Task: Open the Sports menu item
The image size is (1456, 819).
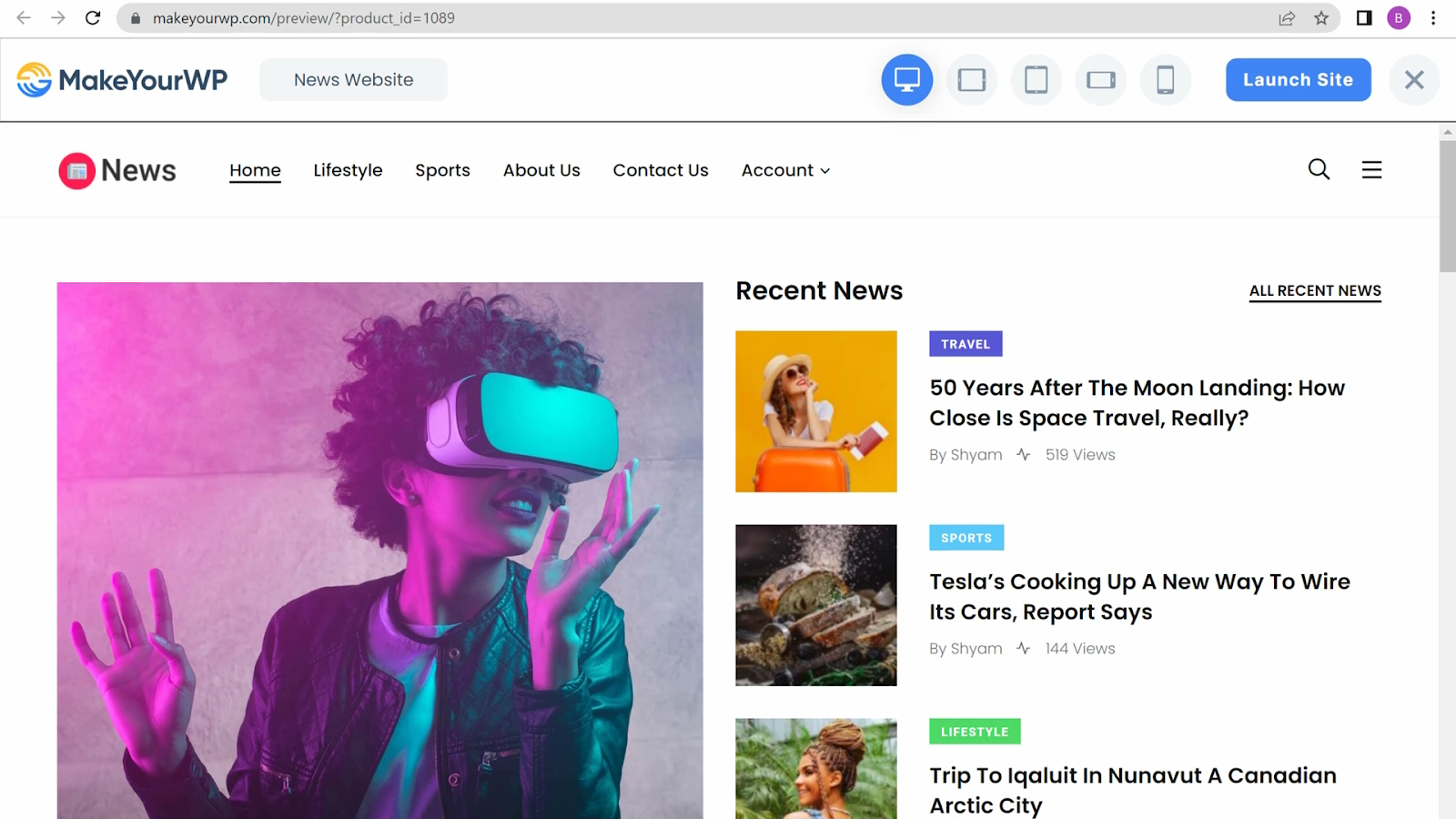Action: tap(442, 170)
